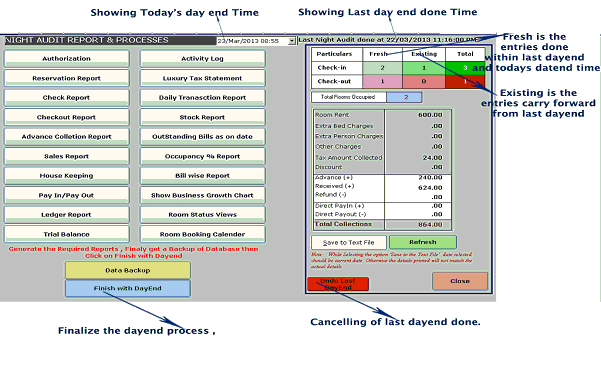Click the Refund (-) label
Viewport: 601px width, 369px height.
click(330, 195)
